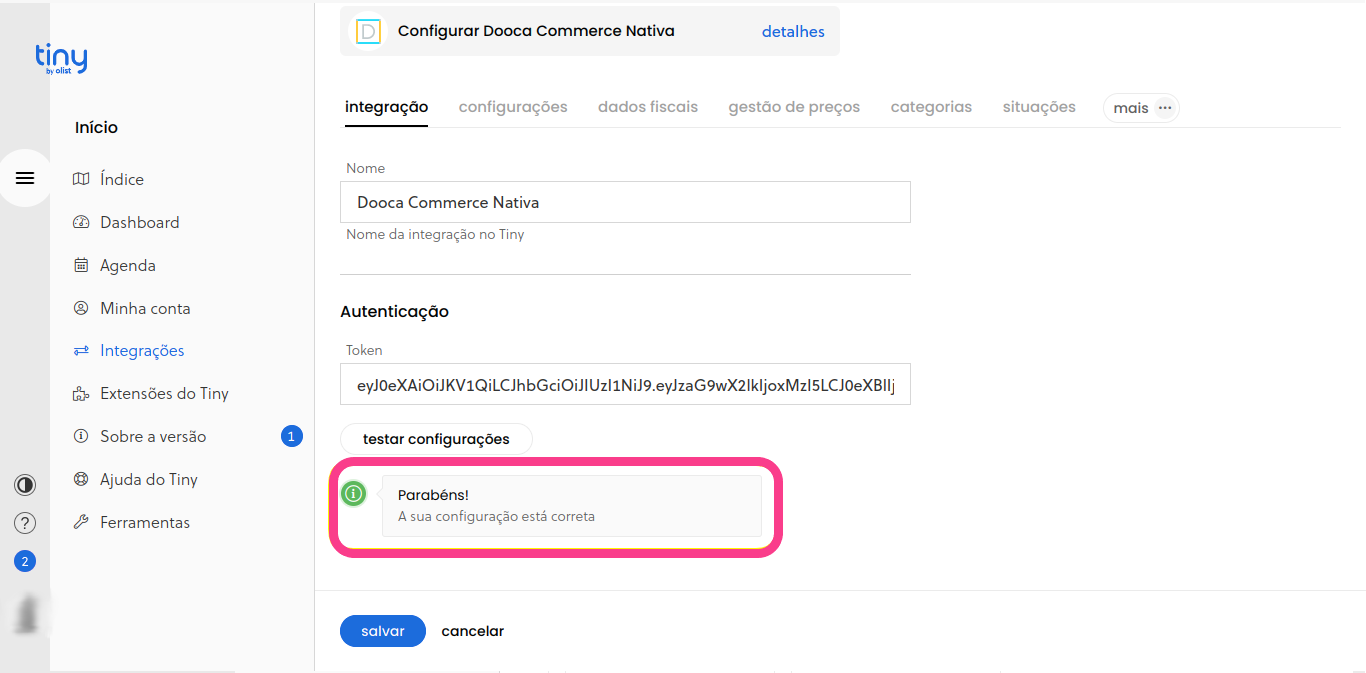
Task: Open Dashboard from the sidebar
Action: [x=140, y=222]
